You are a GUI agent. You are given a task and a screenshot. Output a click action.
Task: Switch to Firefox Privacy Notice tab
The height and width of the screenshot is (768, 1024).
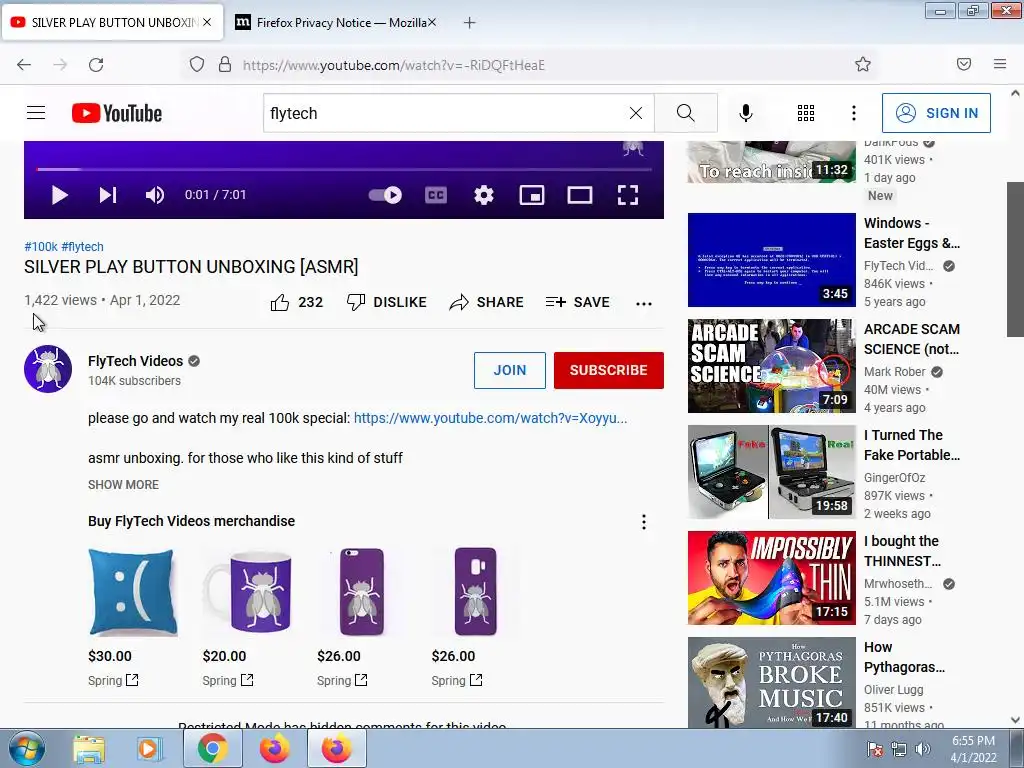[x=336, y=22]
